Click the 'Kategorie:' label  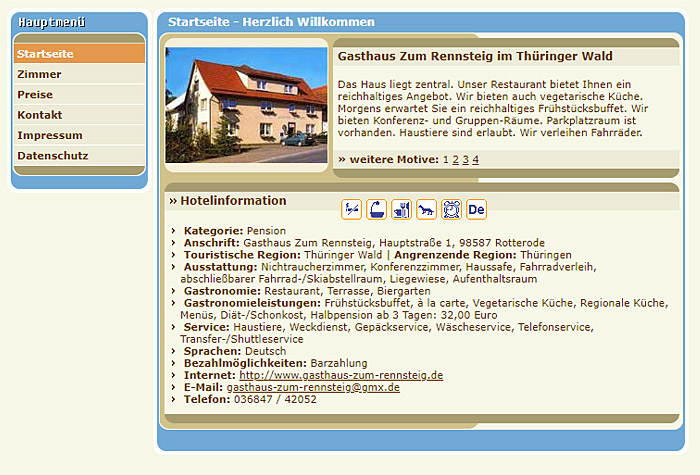point(213,231)
